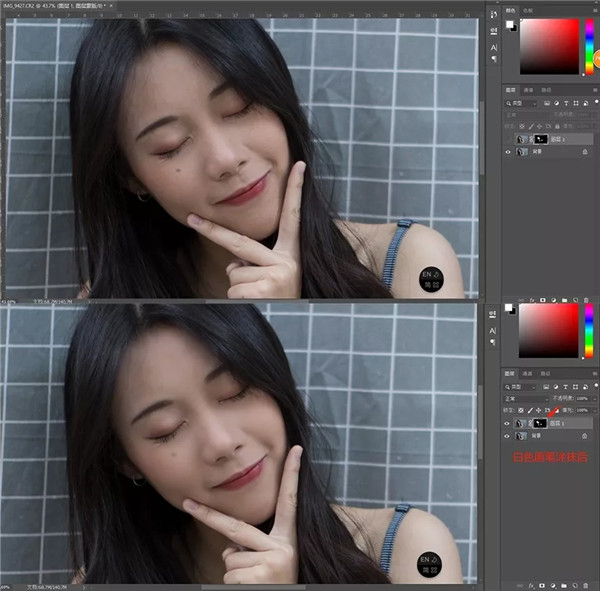600x591 pixels.
Task: Open Layers panel menu in lower window
Action: coord(595,374)
